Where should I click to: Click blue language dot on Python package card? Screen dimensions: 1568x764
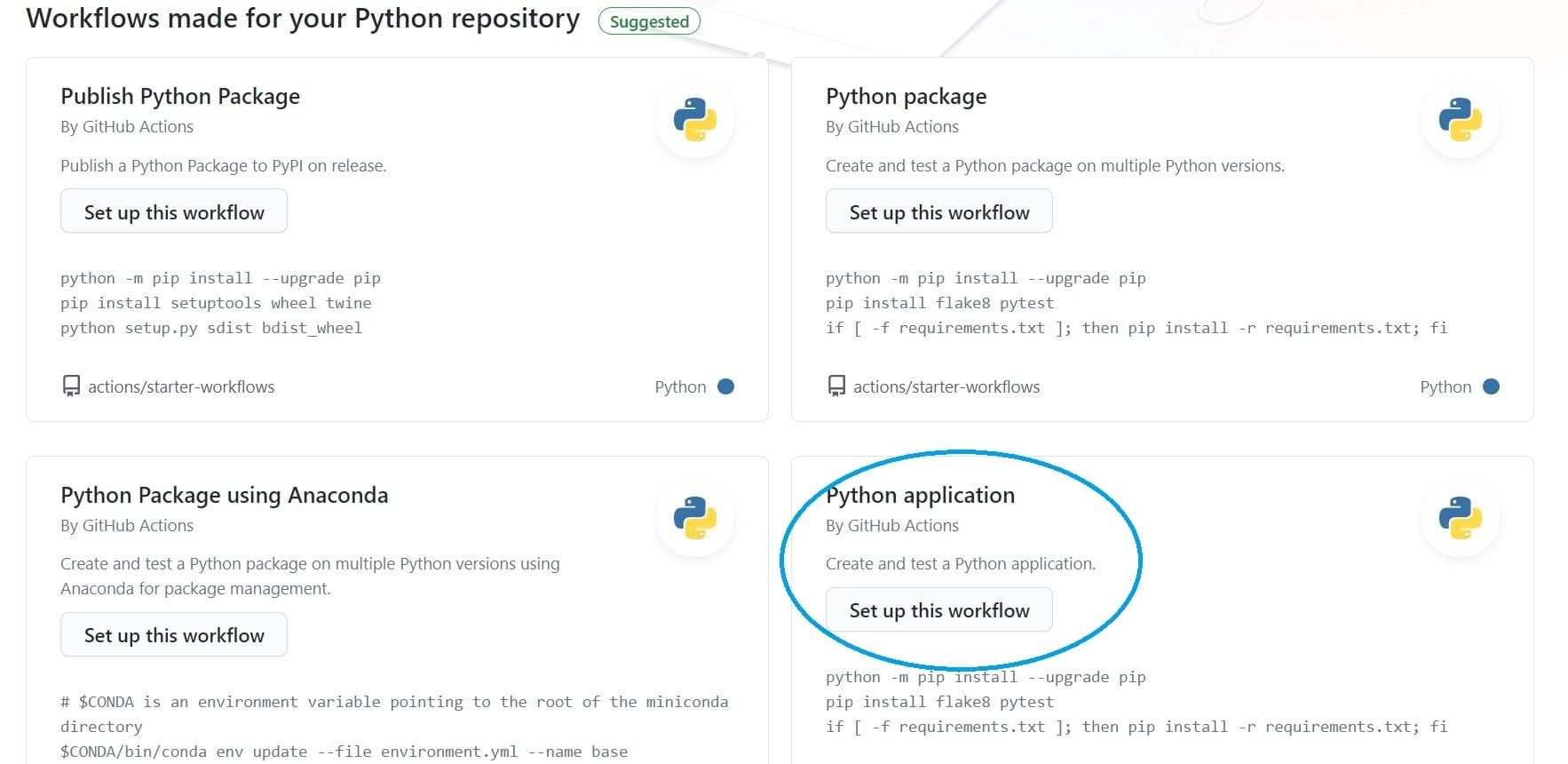1491,386
